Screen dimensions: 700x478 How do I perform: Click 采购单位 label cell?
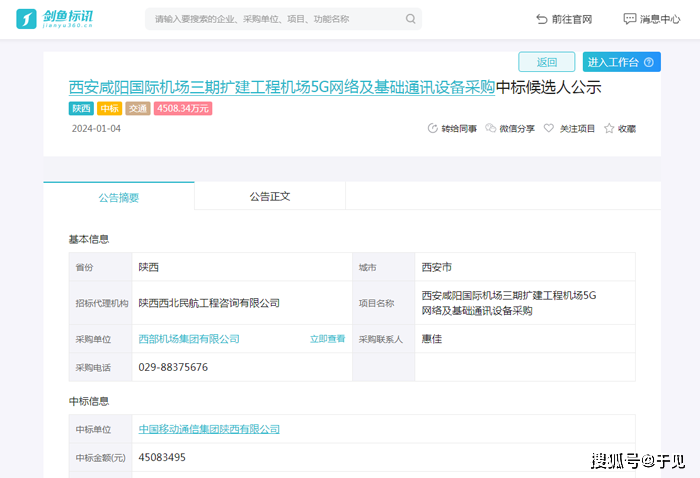(x=100, y=339)
